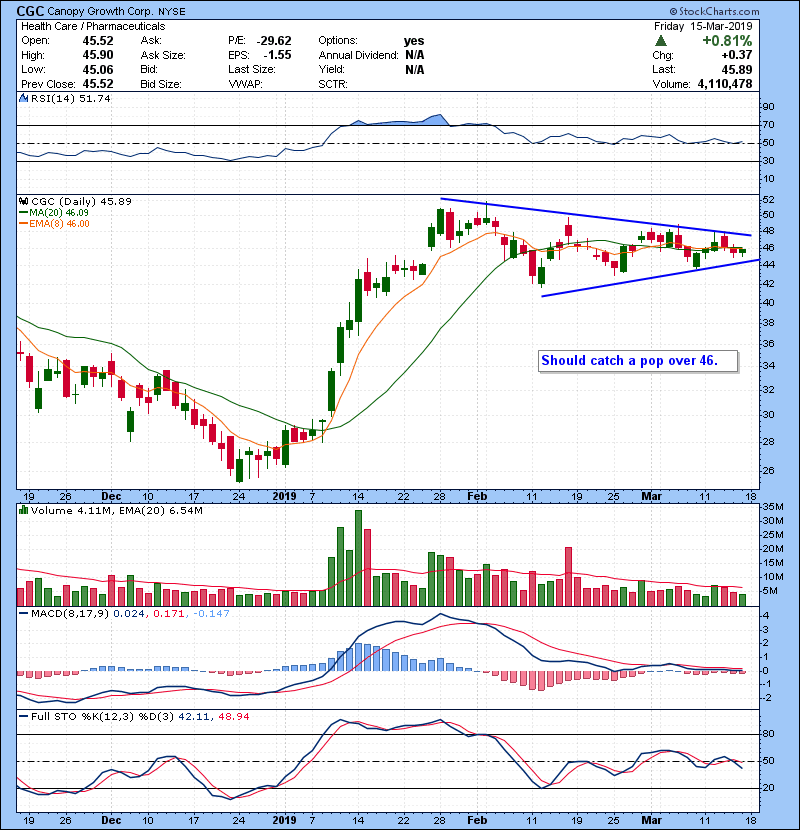Image resolution: width=800 pixels, height=830 pixels.
Task: Click the SCTR label
Action: (333, 84)
